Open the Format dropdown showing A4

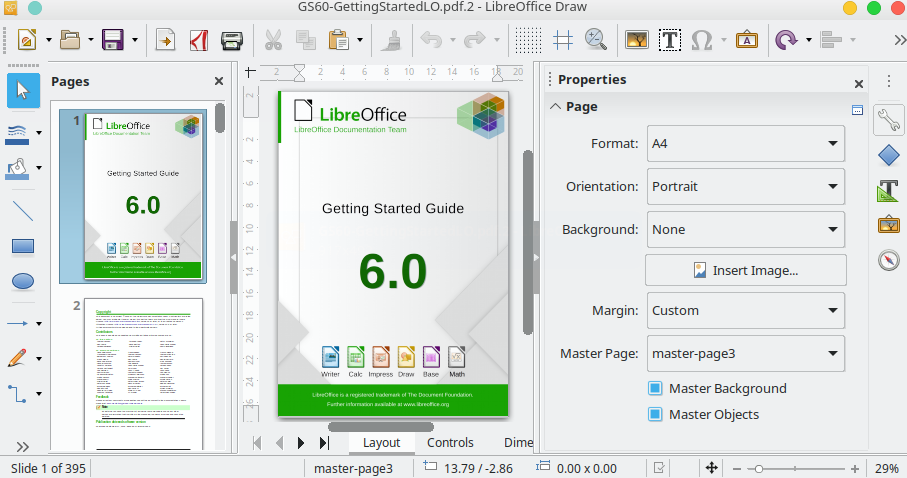point(745,144)
